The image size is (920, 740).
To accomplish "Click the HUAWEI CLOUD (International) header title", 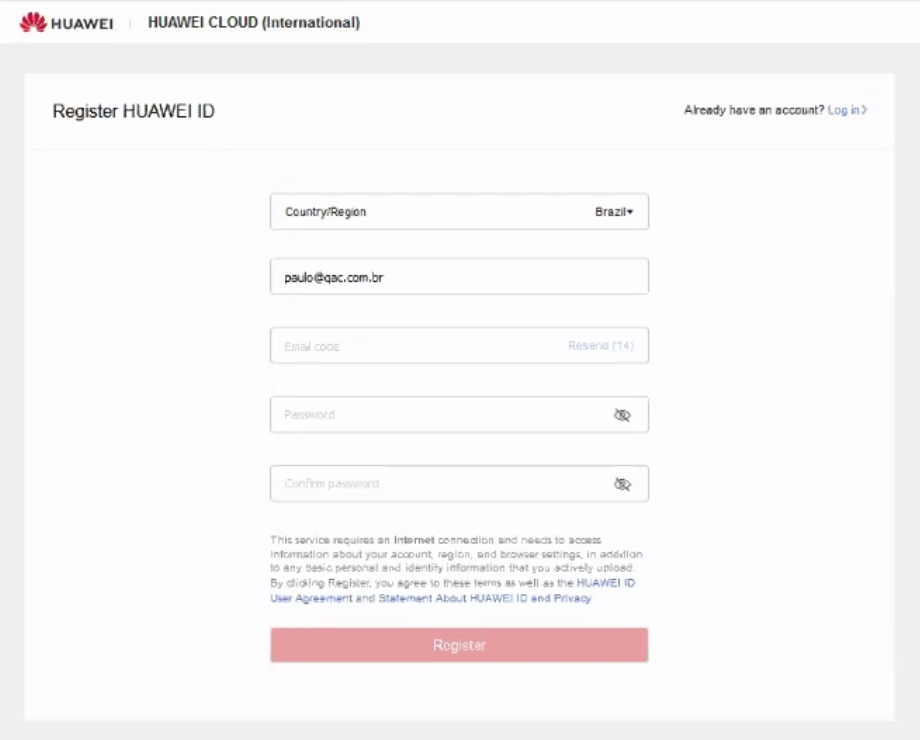I will [253, 22].
